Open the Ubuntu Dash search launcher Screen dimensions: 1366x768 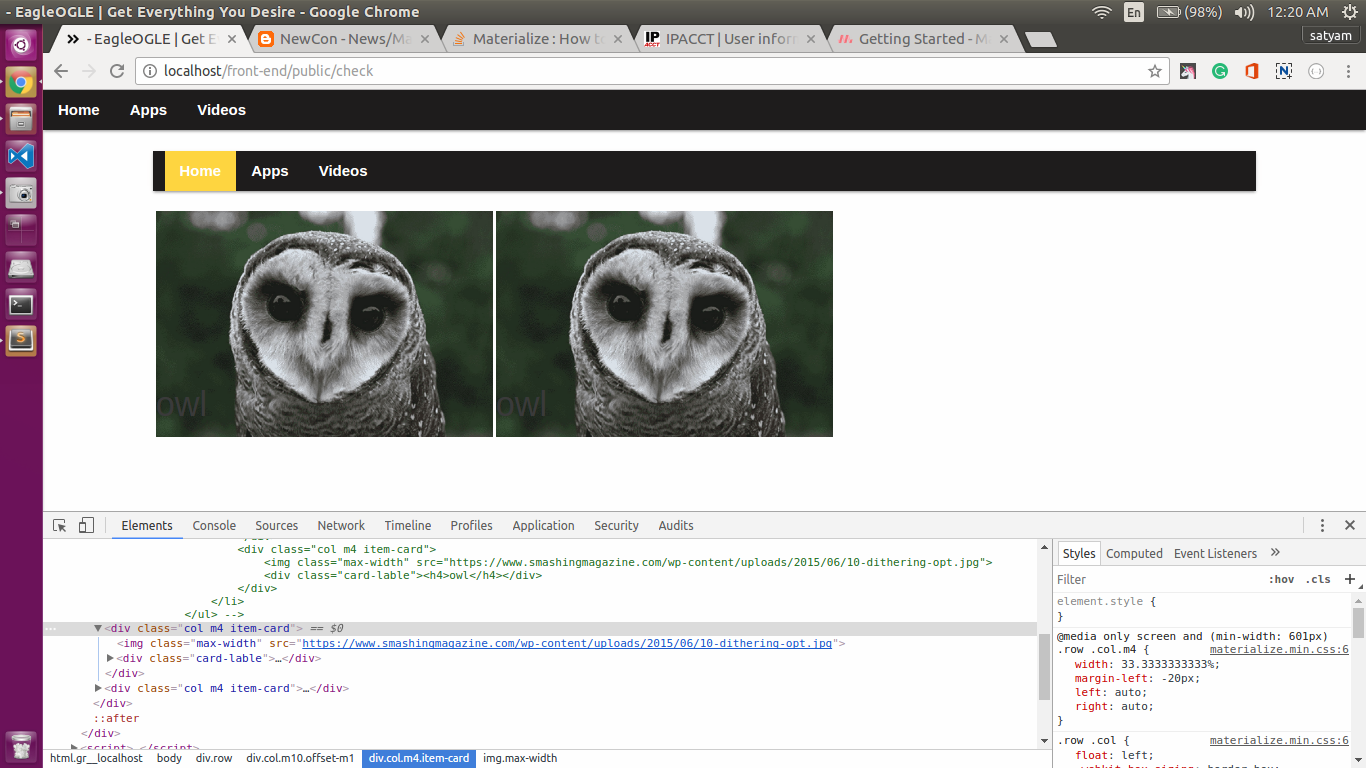coord(22,45)
